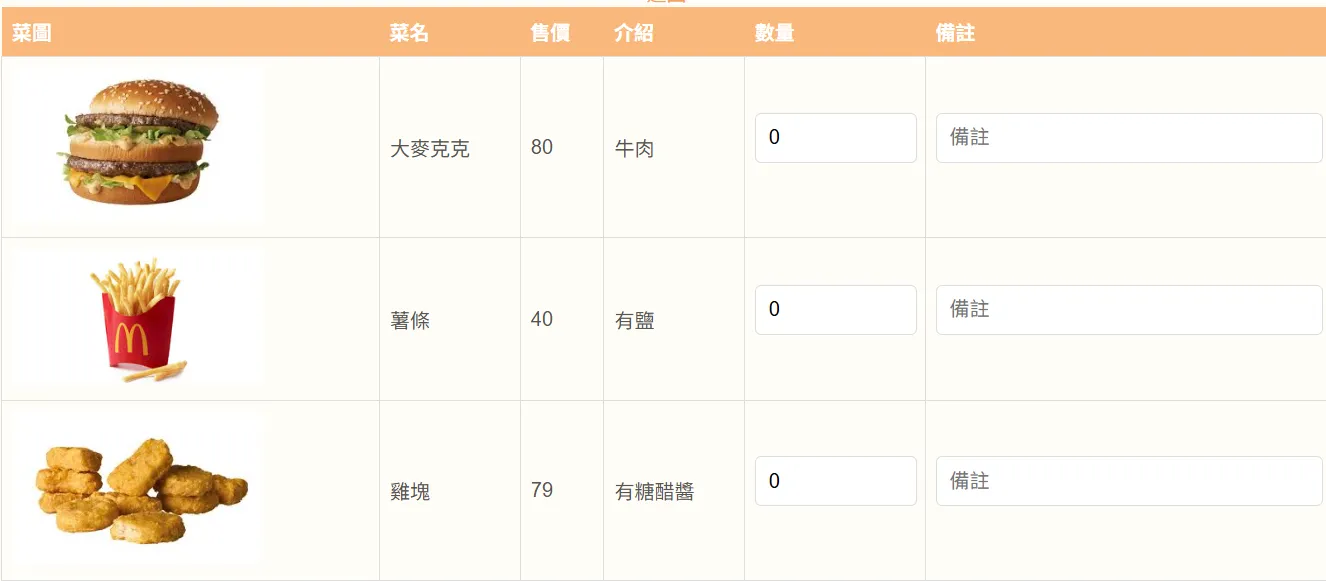
Task: Click the chicken nuggets image
Action: (141, 490)
